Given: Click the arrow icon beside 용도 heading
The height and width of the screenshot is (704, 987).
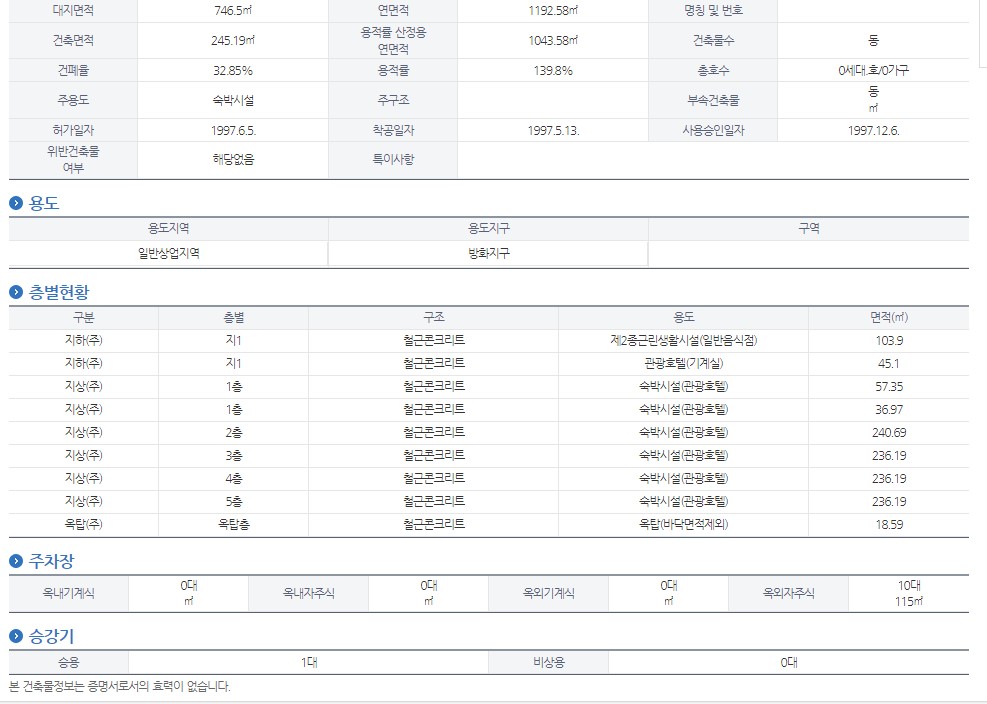Looking at the screenshot, I should 16,203.
